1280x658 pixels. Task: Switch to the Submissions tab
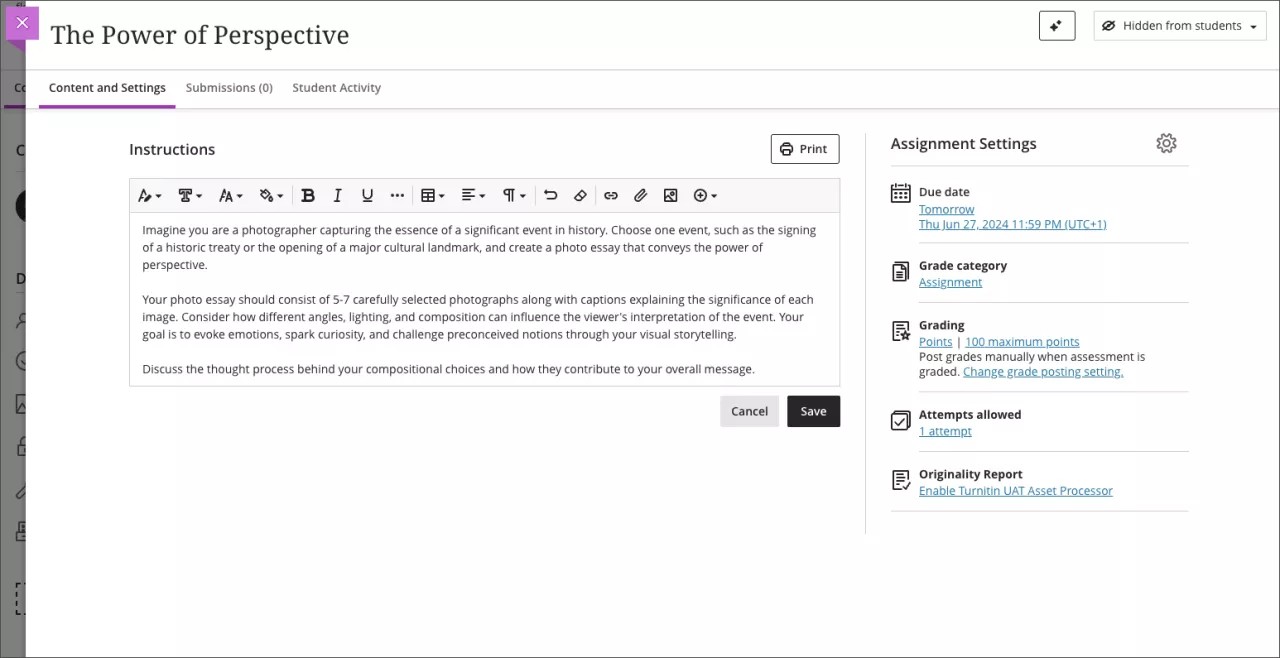click(229, 87)
